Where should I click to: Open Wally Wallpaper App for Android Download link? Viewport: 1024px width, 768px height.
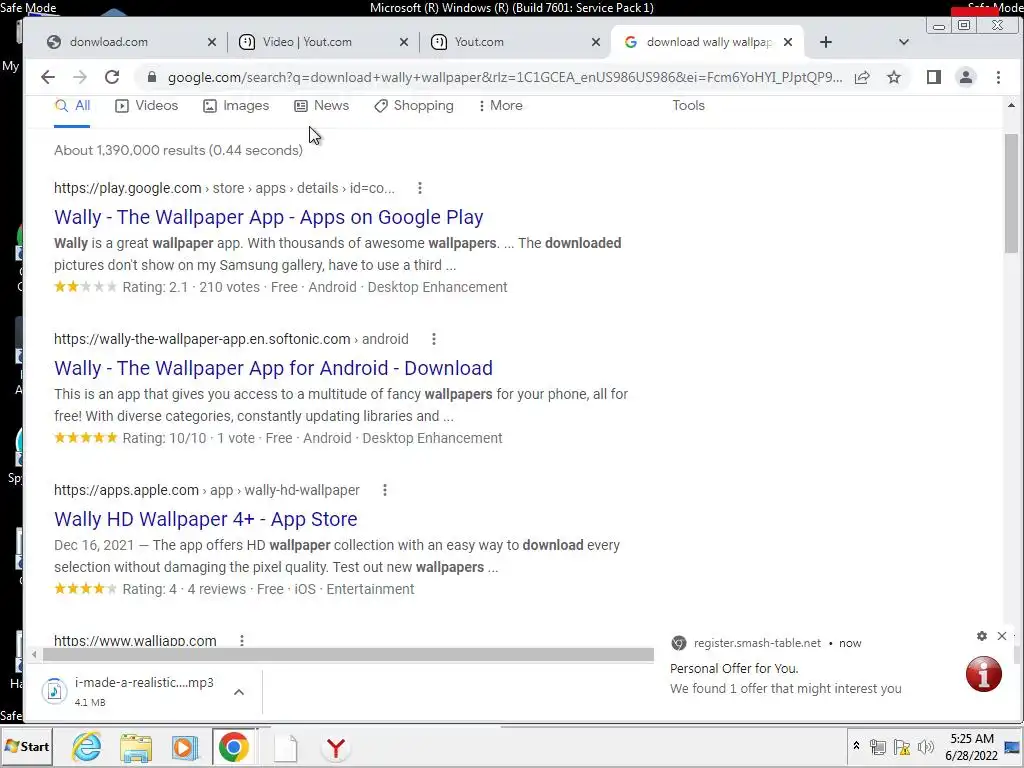[273, 368]
